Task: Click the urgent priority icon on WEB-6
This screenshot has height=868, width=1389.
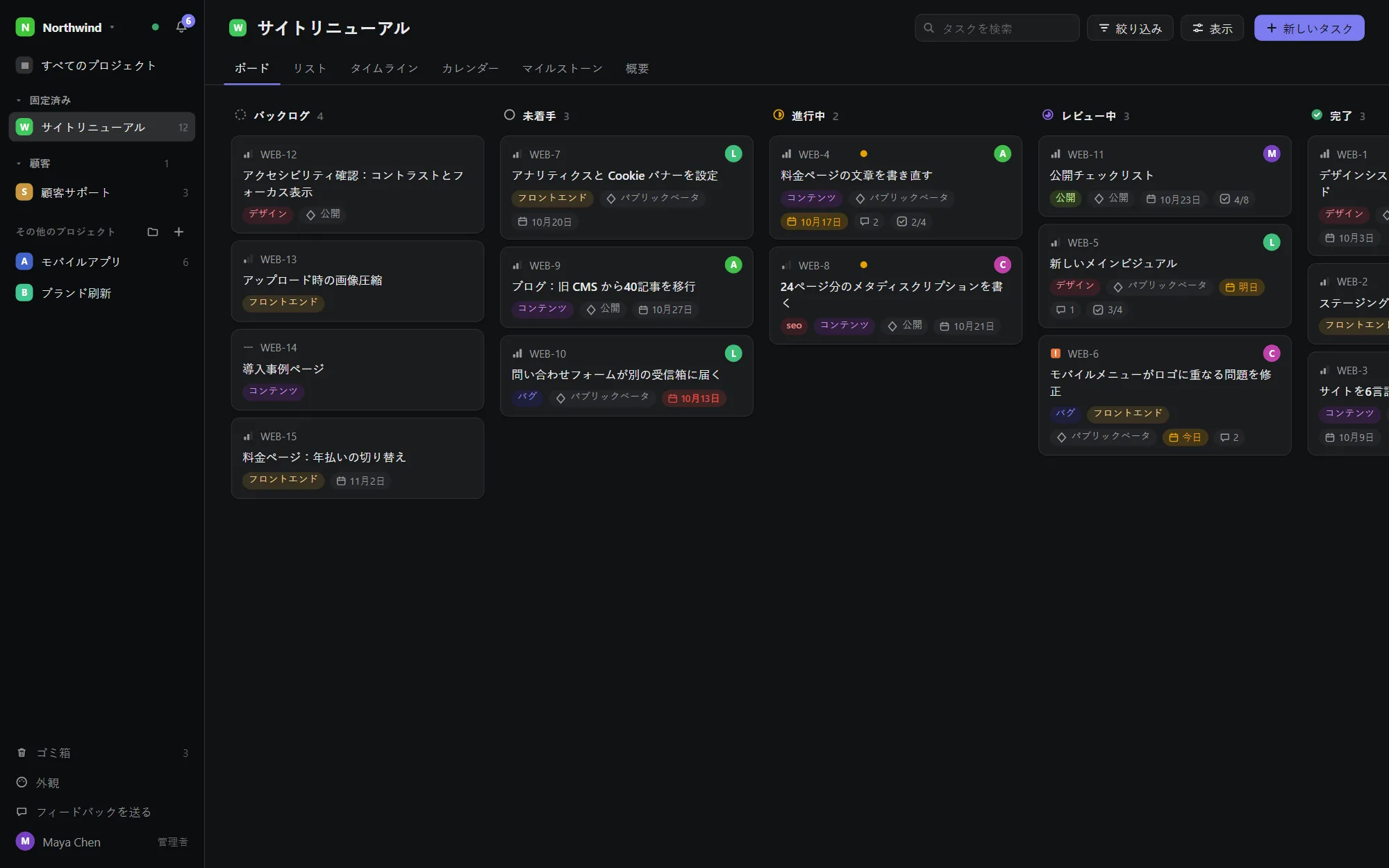Action: (x=1056, y=353)
